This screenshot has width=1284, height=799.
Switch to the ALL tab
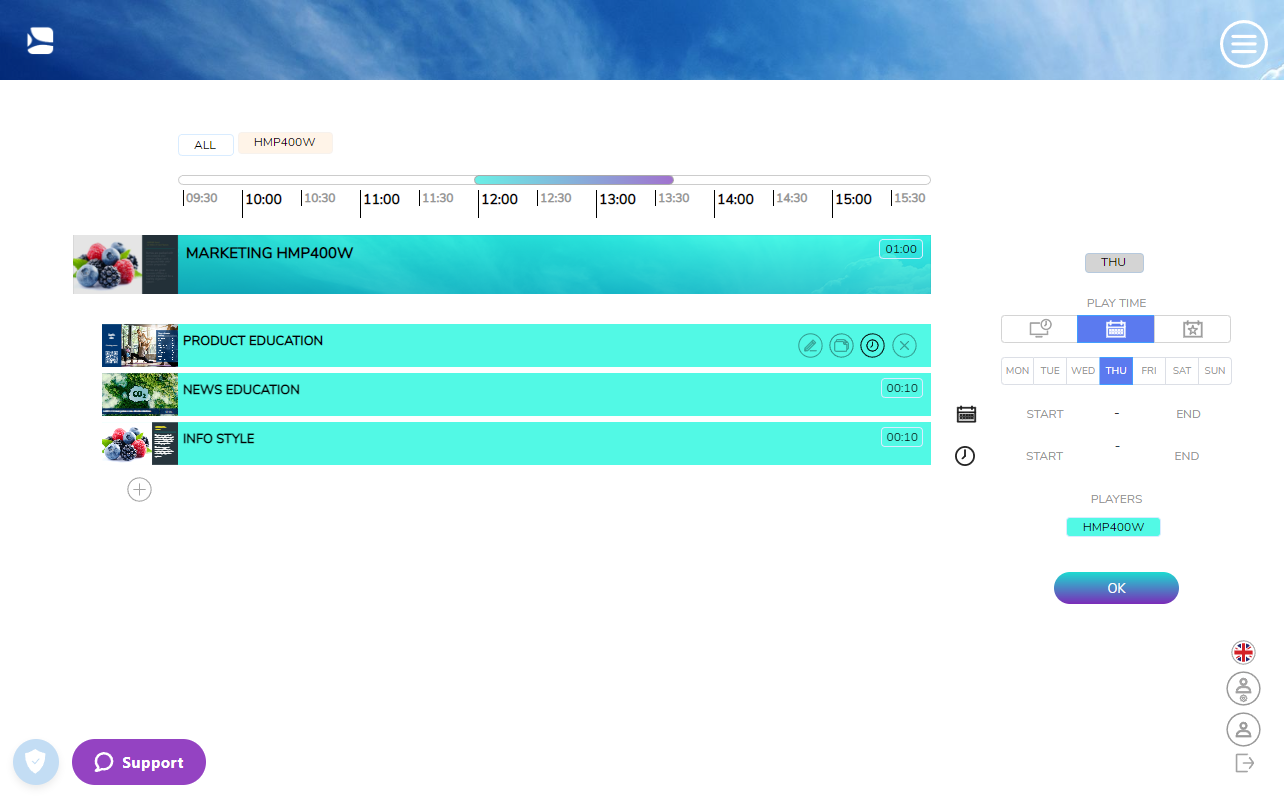tap(205, 144)
